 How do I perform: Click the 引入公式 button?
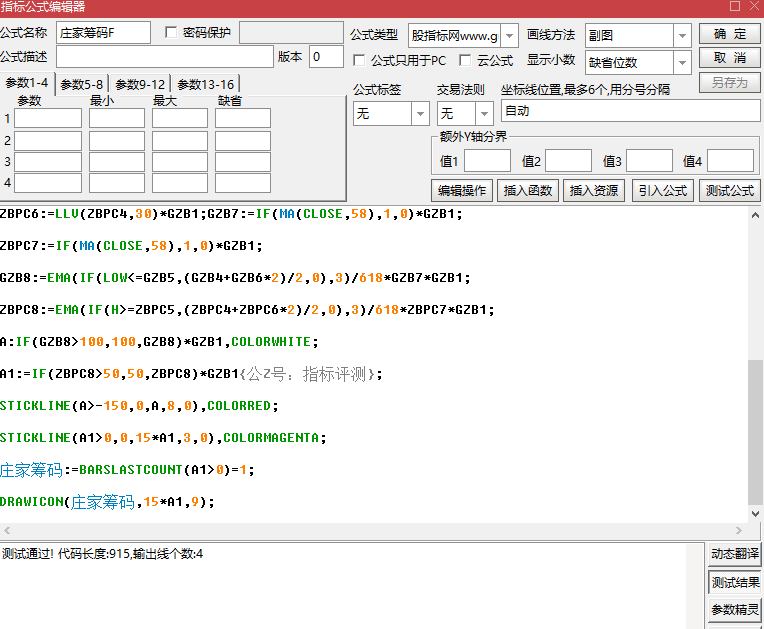click(663, 191)
